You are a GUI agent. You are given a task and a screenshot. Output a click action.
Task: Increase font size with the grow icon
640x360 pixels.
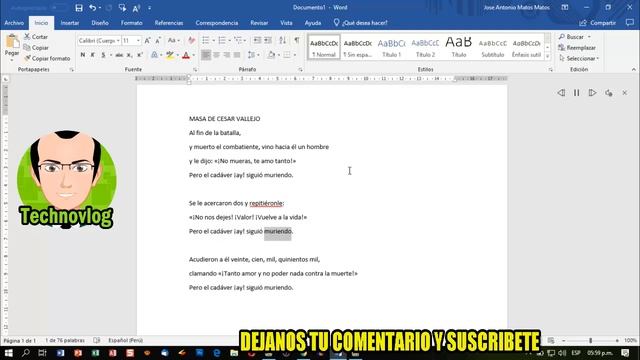point(147,40)
